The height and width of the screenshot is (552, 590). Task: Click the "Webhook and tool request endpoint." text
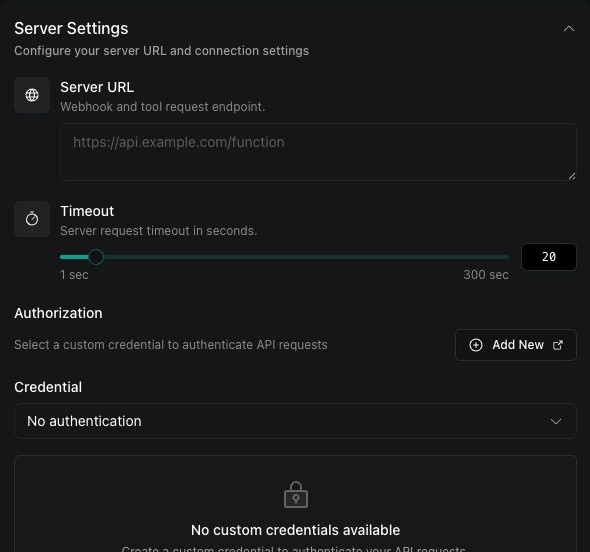click(163, 107)
